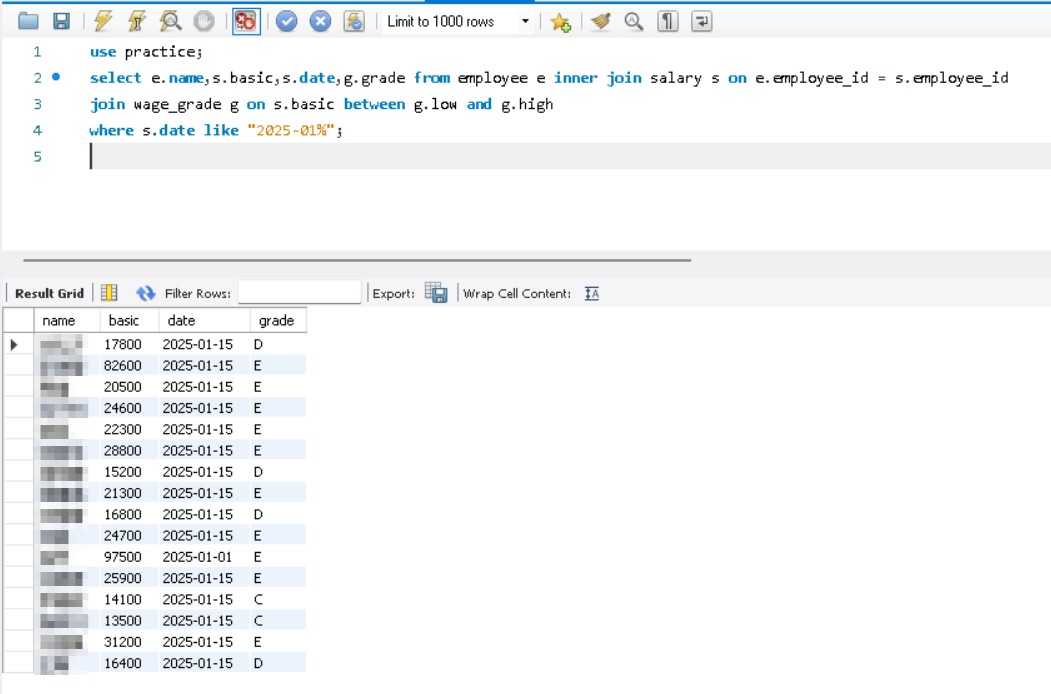Execute statement under cursor icon
The image size is (1051, 694).
click(x=137, y=21)
